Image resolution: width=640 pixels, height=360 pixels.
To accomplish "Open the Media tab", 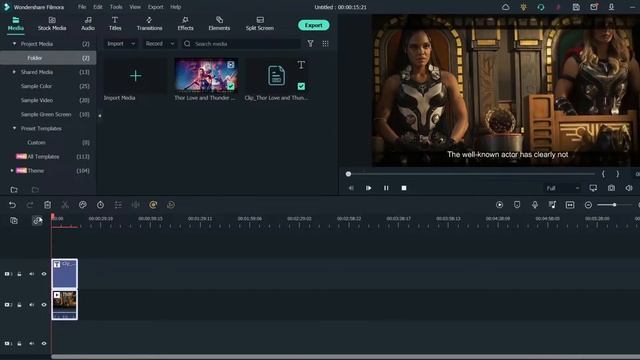I will 16,24.
